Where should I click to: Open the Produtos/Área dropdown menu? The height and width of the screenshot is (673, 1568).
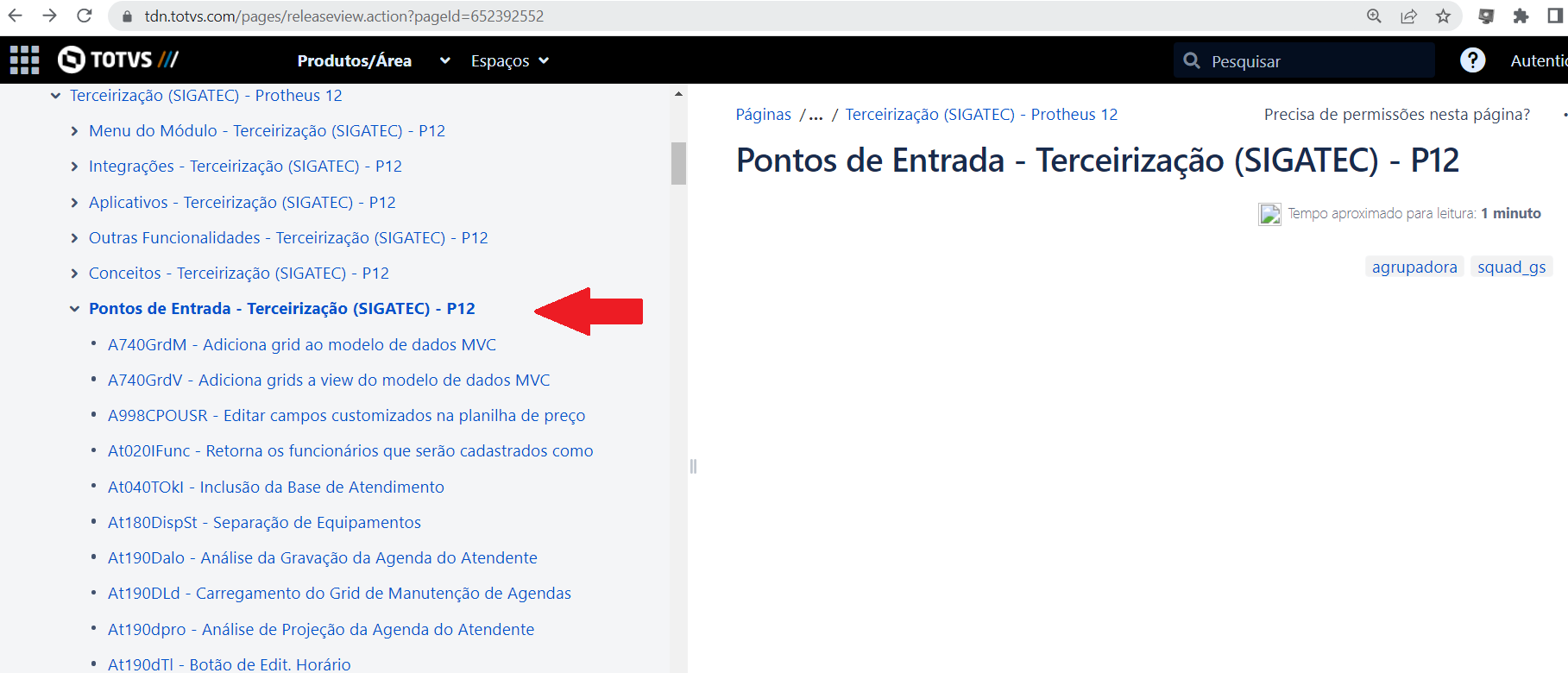click(374, 60)
